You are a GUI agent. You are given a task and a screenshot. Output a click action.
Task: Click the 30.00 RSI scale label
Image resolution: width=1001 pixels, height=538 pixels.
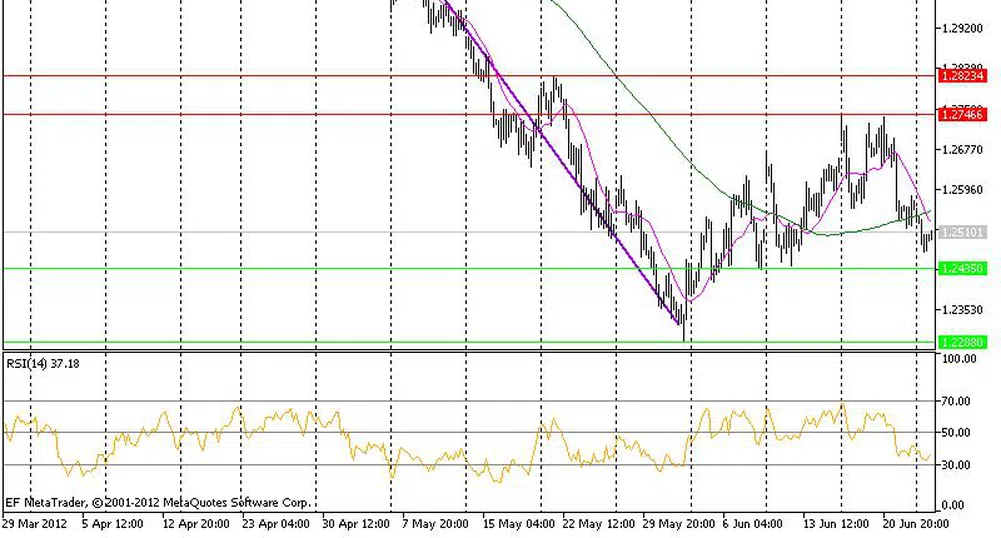(956, 464)
